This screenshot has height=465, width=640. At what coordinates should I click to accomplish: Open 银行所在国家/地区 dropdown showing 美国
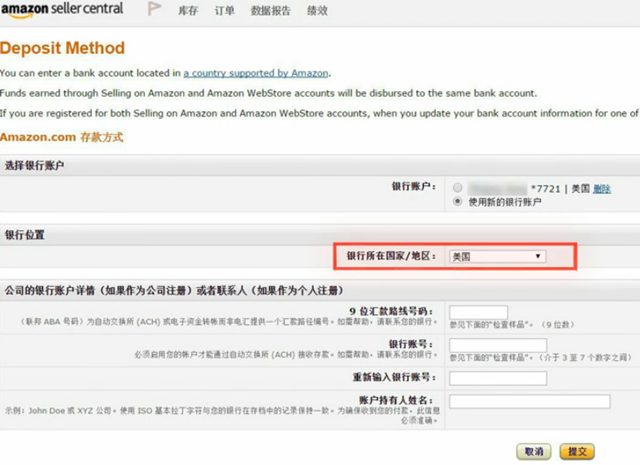point(497,256)
